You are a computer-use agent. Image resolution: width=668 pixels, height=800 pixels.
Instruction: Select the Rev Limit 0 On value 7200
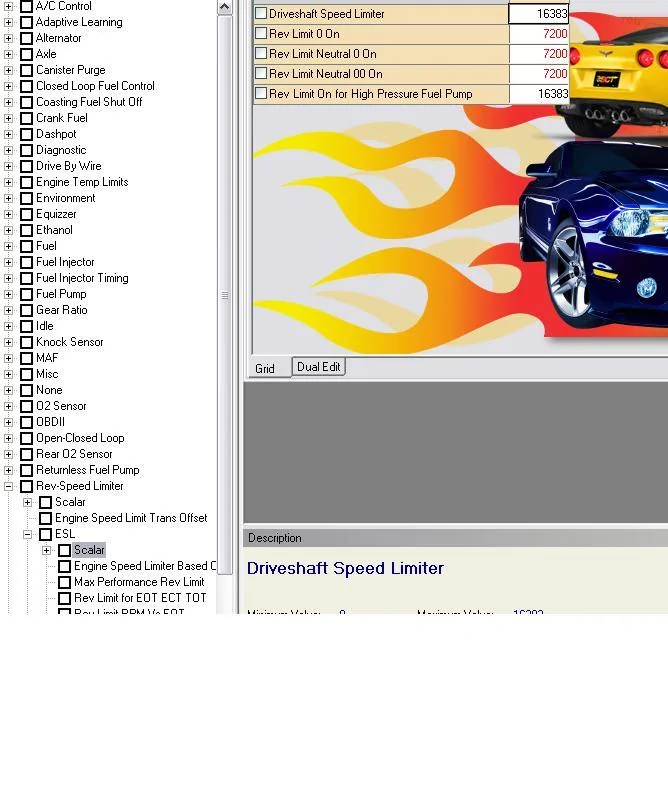(x=539, y=34)
